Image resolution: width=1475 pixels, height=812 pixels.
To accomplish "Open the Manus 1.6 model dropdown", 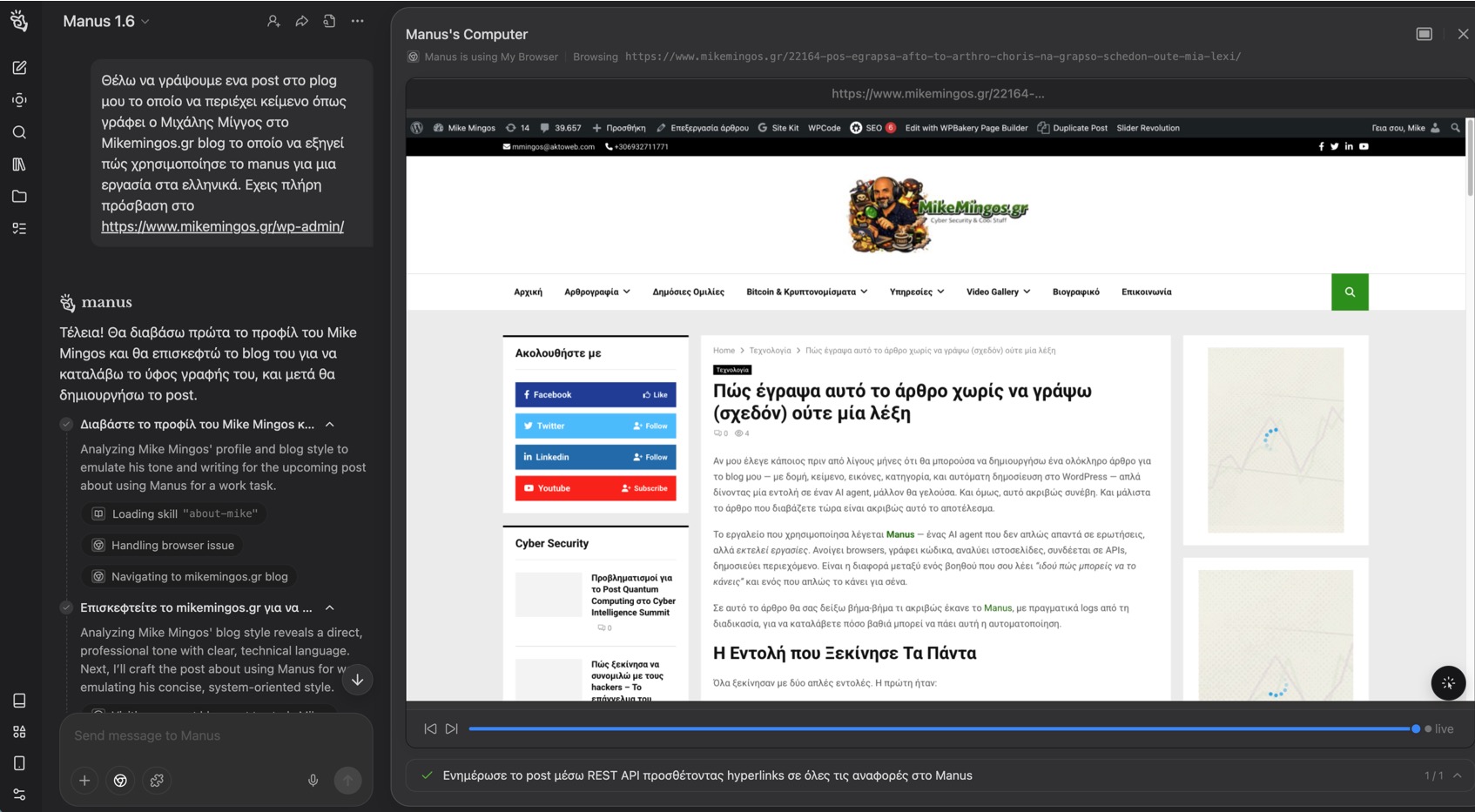I will [106, 22].
